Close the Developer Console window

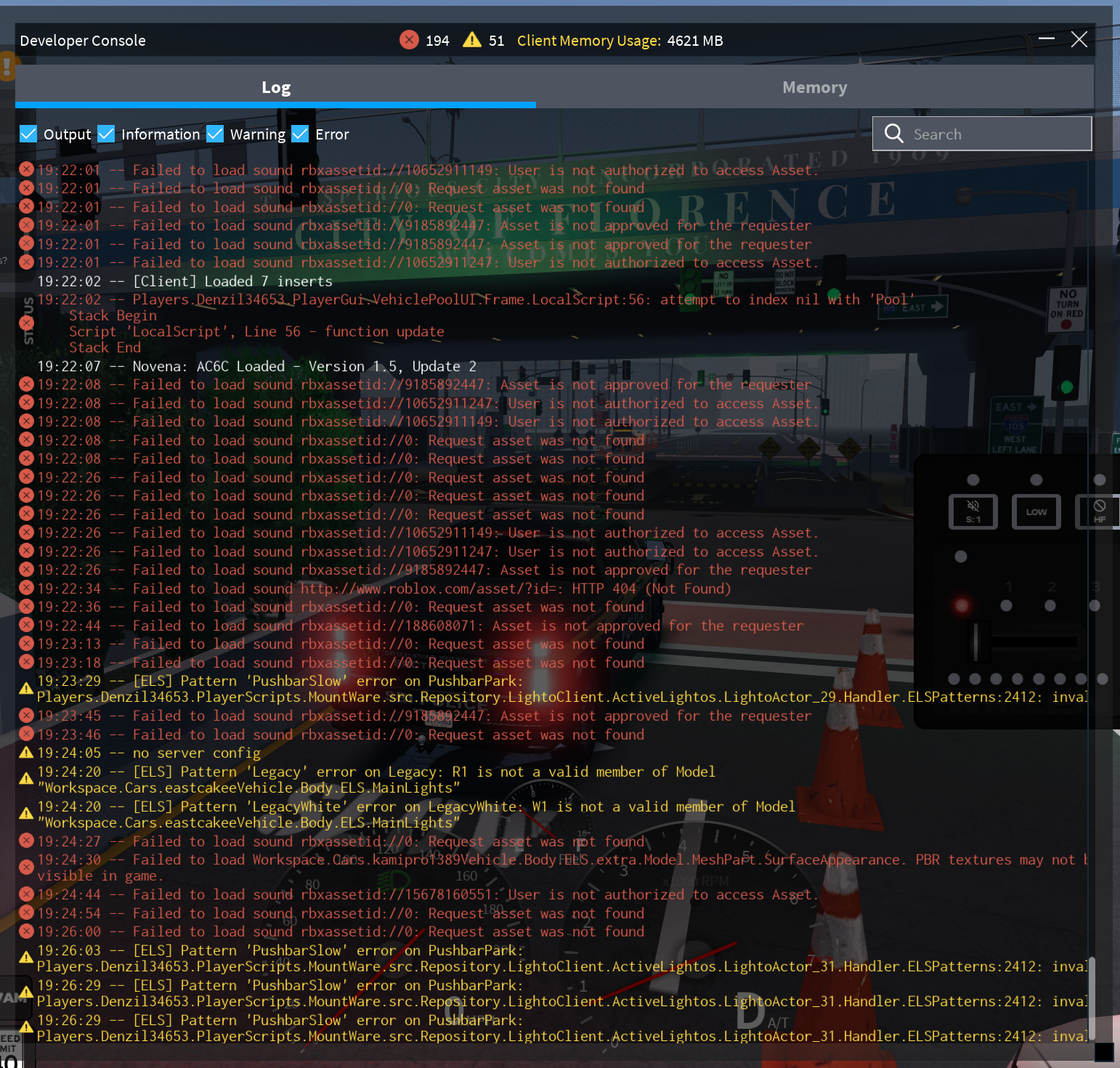pos(1079,40)
